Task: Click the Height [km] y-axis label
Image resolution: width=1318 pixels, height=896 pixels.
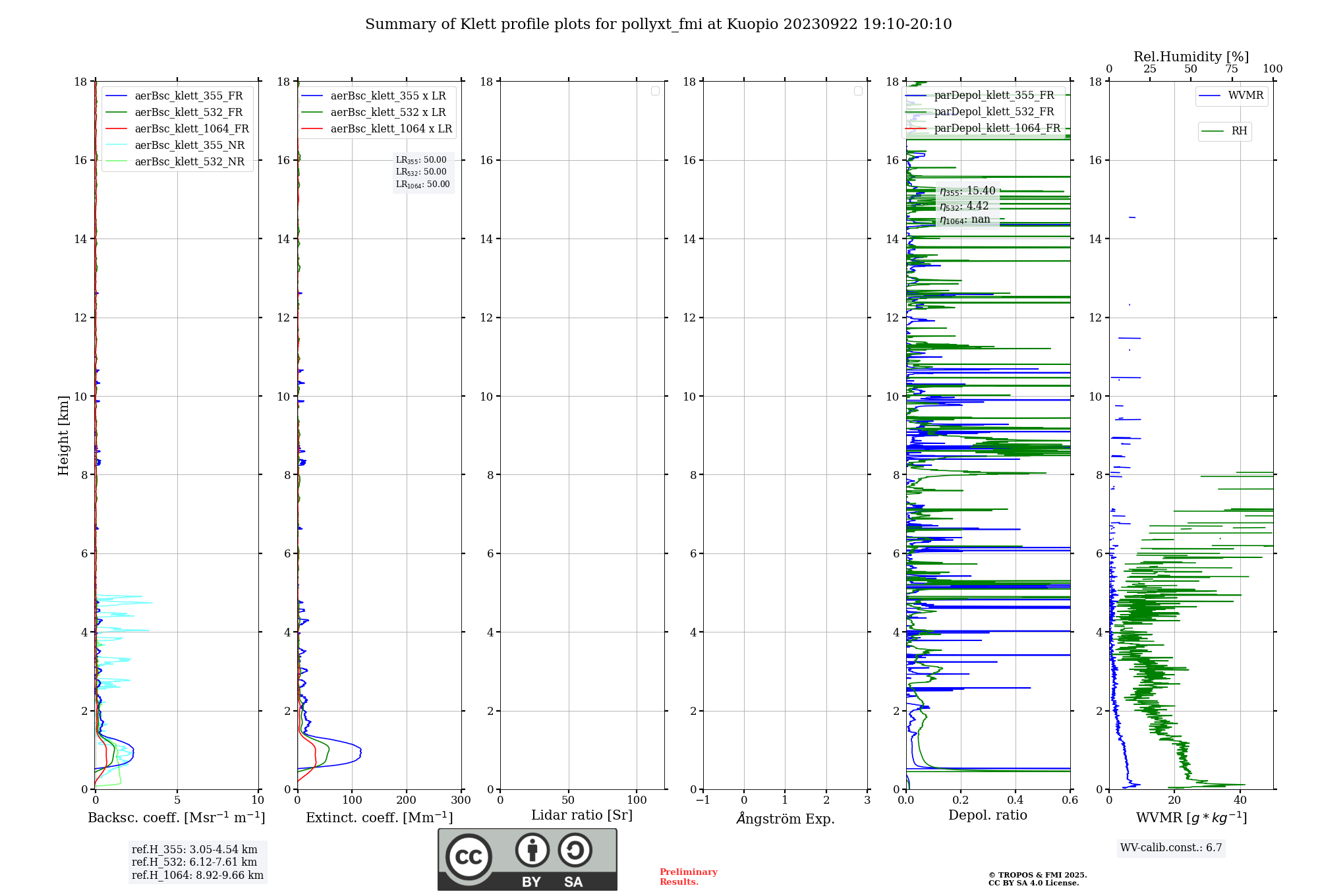Action: tap(63, 435)
